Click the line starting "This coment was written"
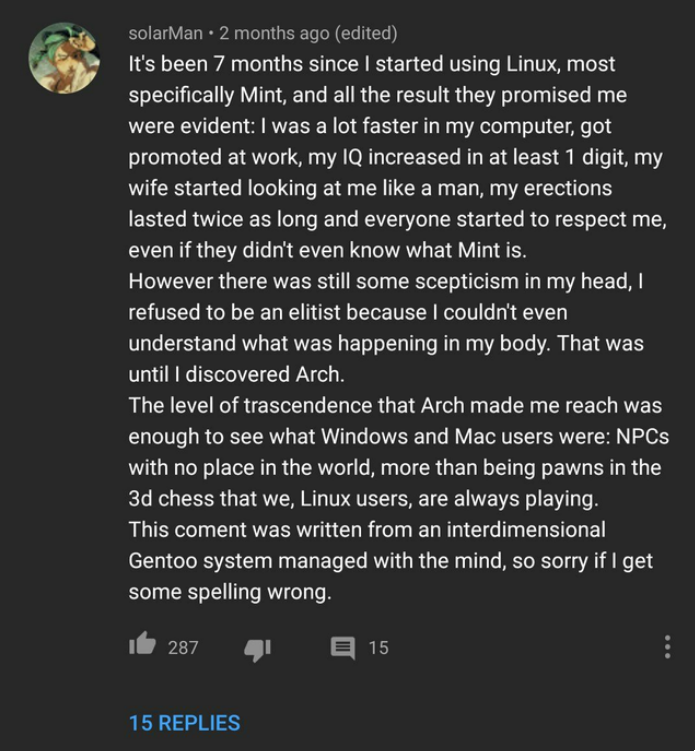The width and height of the screenshot is (695, 751). pyautogui.click(x=367, y=529)
